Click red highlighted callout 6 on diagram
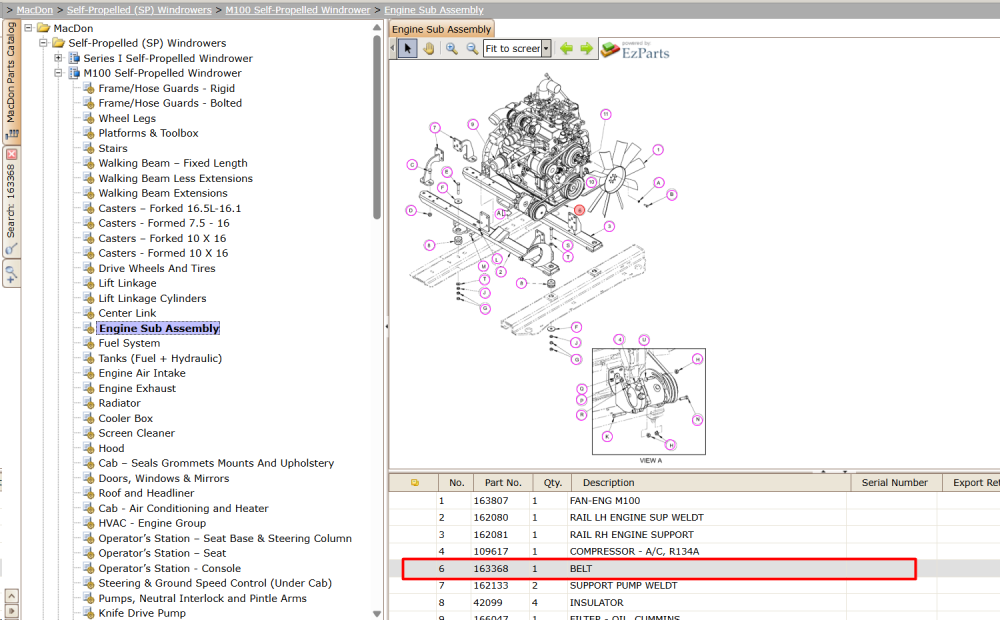Viewport: 1000px width, 620px height. click(579, 210)
